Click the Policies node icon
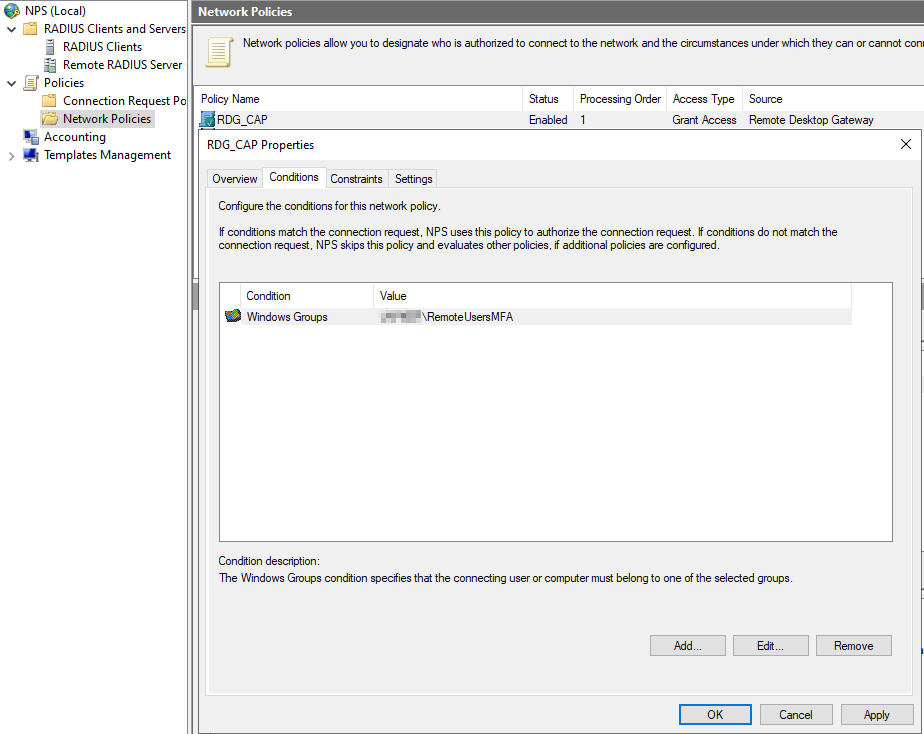Image resolution: width=924 pixels, height=734 pixels. 31,83
